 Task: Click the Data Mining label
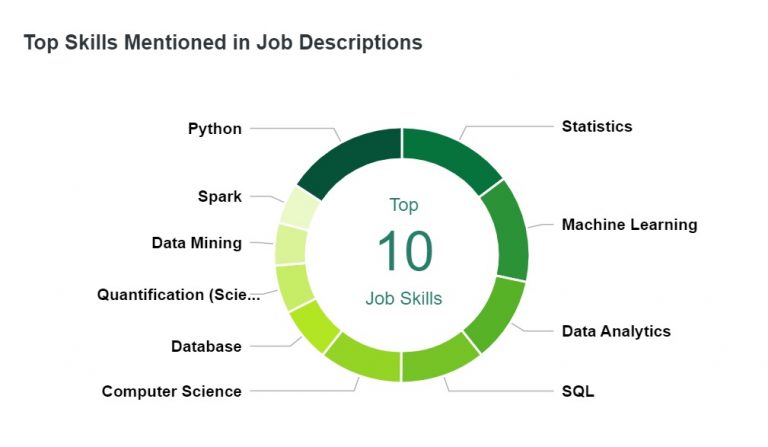[x=196, y=243]
